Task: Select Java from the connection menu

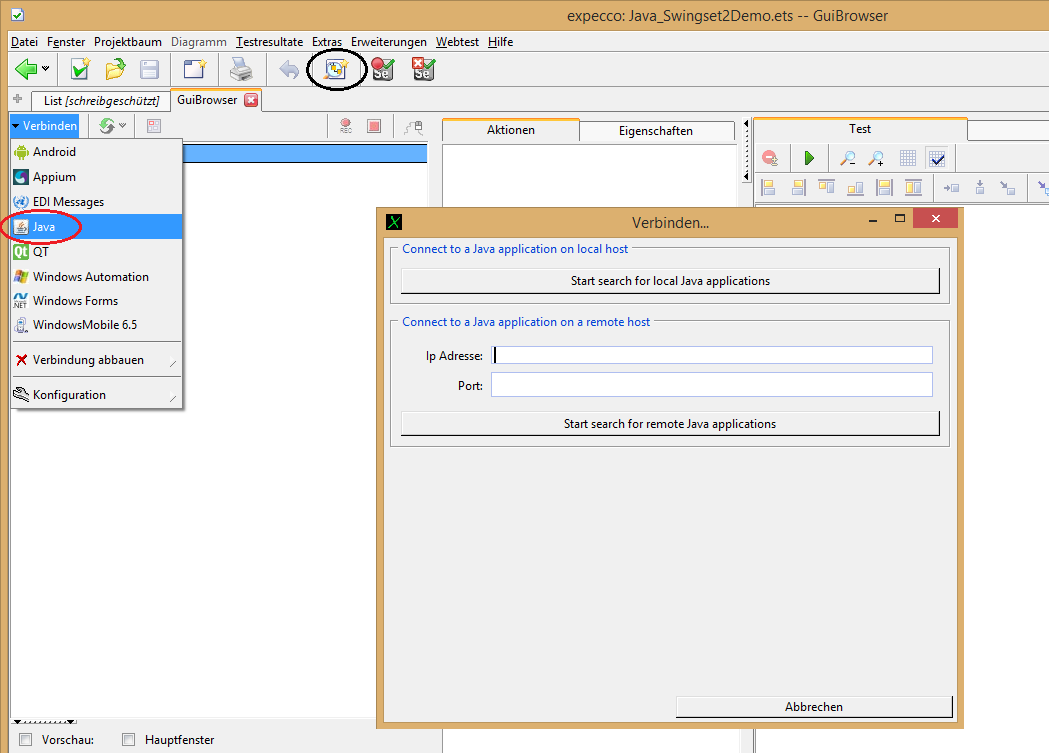Action: [x=44, y=227]
